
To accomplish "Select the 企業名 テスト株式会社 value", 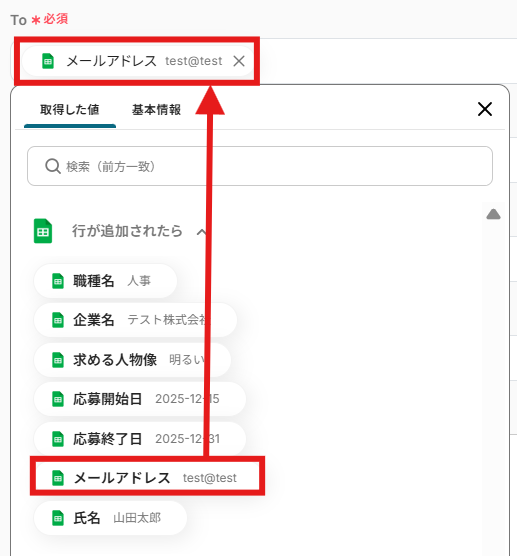I will [x=135, y=320].
